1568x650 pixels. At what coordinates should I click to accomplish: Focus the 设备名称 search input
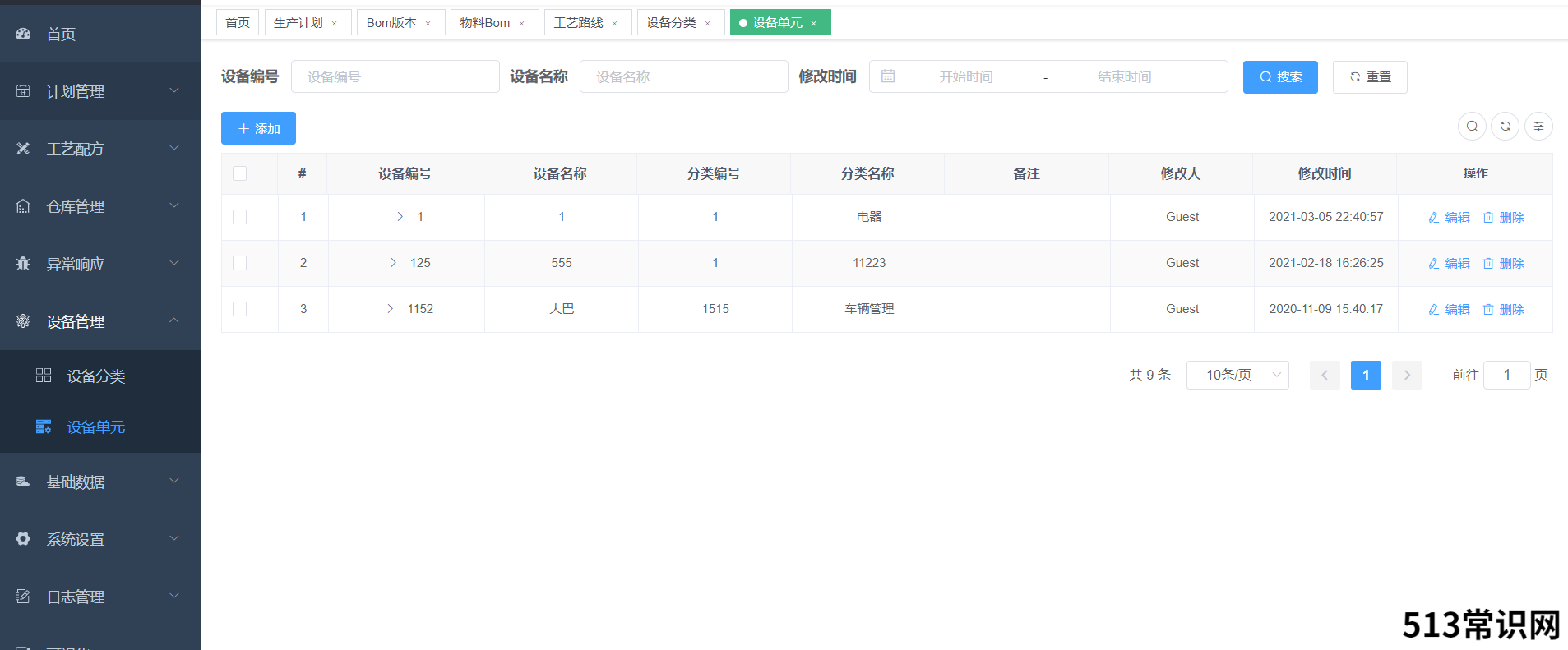point(684,76)
